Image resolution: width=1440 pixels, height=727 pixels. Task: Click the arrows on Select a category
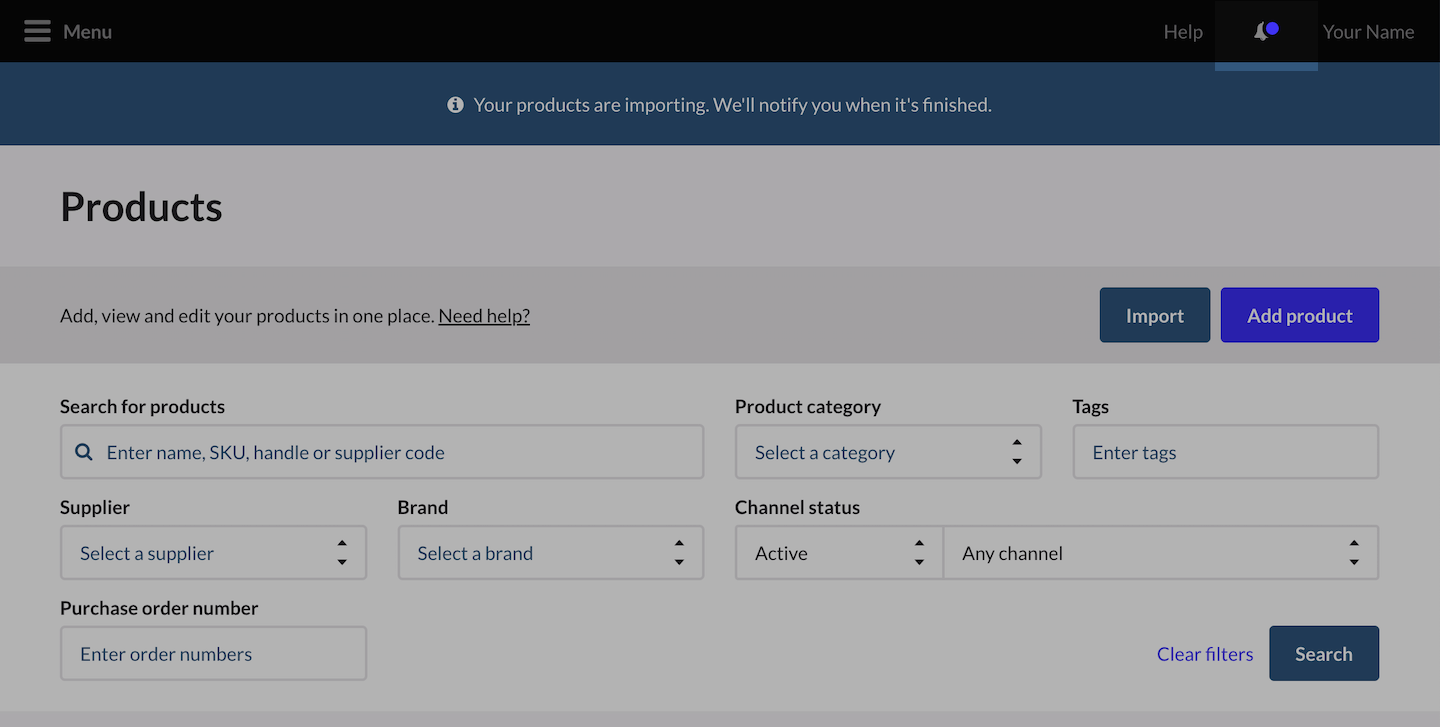click(1016, 453)
